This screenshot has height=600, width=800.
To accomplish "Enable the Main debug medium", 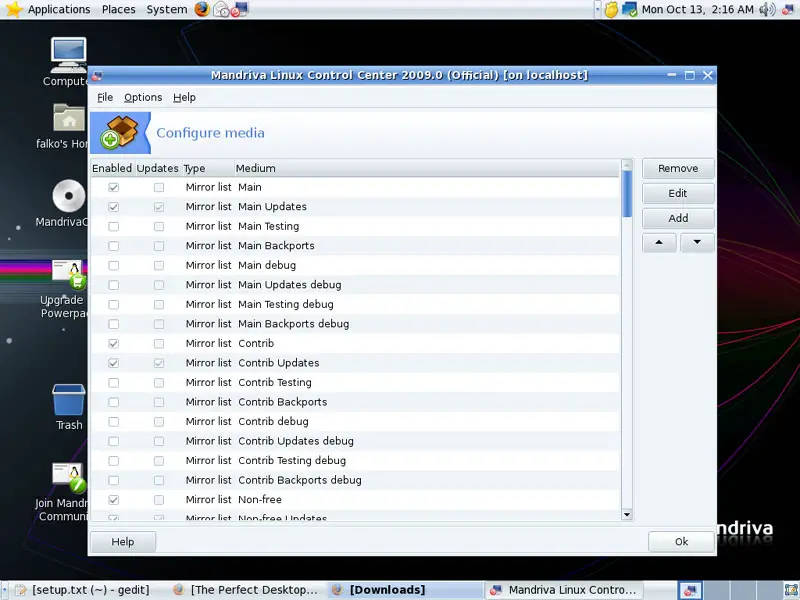I will (x=113, y=265).
